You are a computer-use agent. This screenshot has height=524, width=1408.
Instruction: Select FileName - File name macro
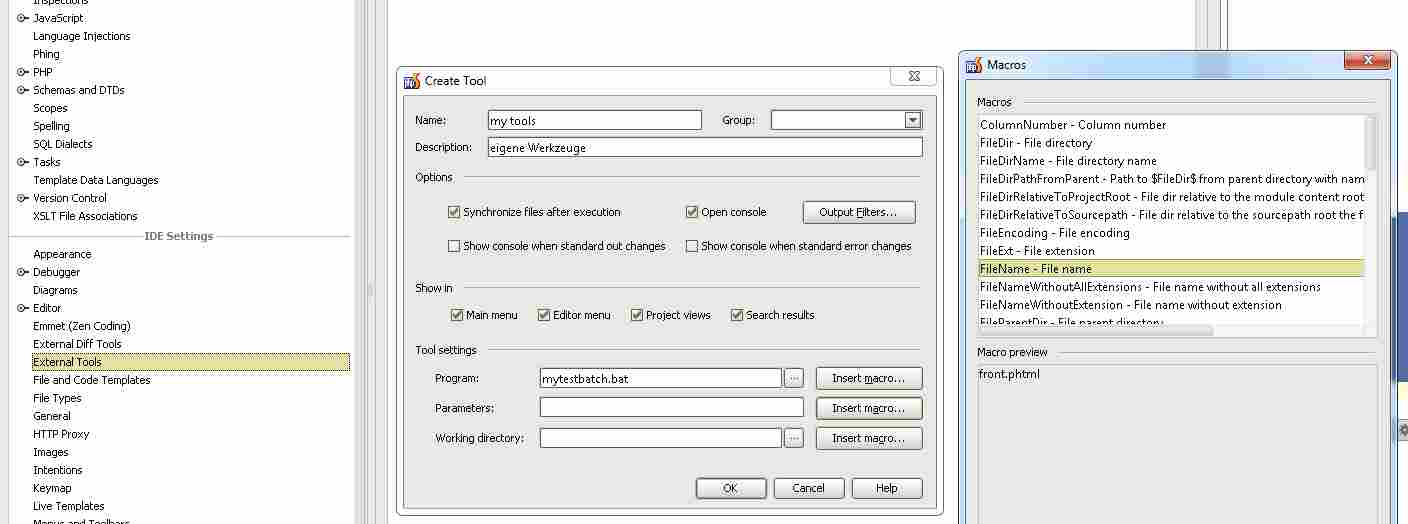click(1171, 269)
